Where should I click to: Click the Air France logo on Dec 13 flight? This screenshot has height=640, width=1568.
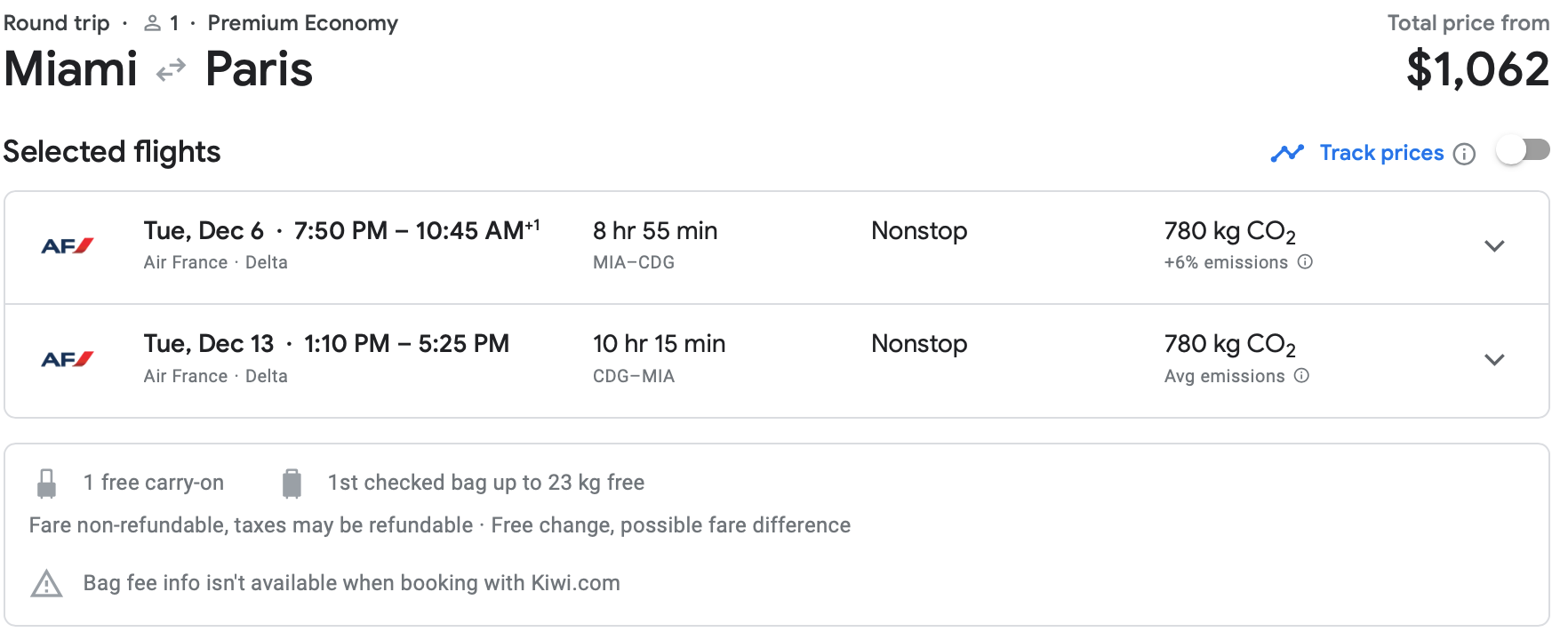click(68, 359)
